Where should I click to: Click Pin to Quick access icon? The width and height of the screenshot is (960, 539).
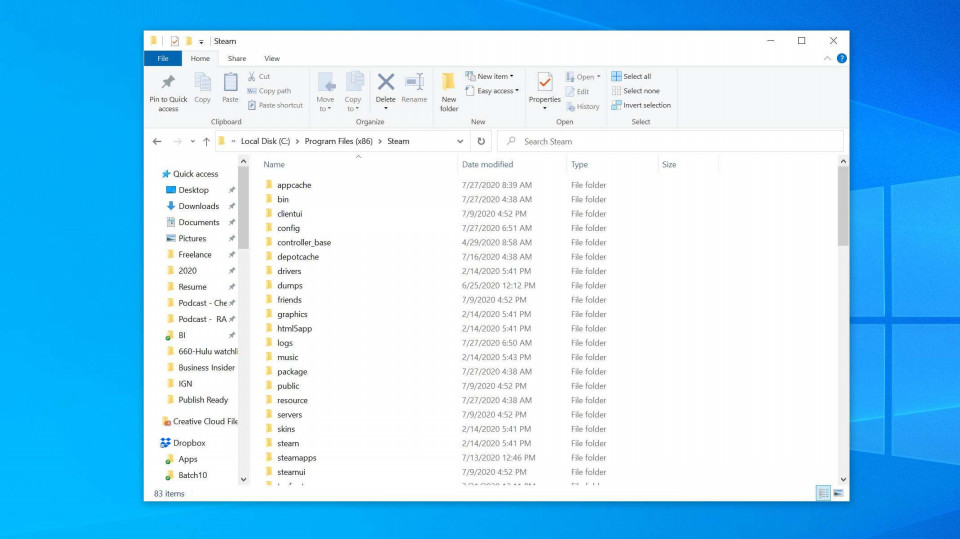[x=168, y=82]
